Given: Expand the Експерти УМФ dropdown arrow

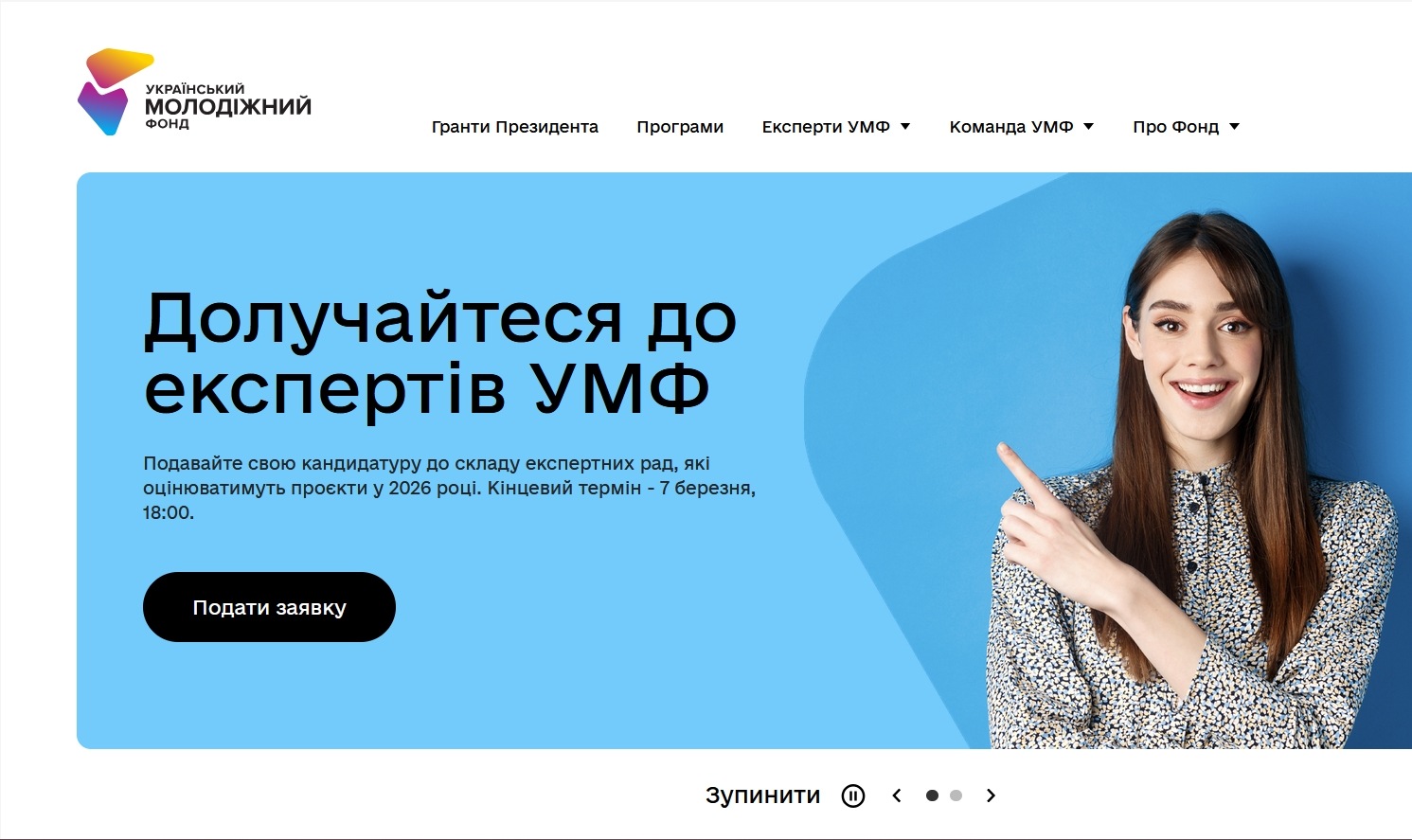Looking at the screenshot, I should point(905,127).
